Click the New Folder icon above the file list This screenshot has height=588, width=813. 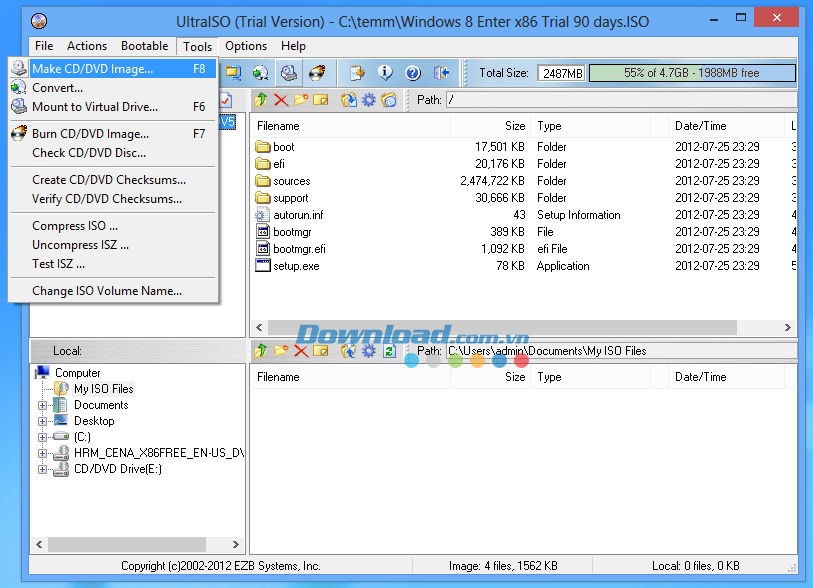[300, 100]
